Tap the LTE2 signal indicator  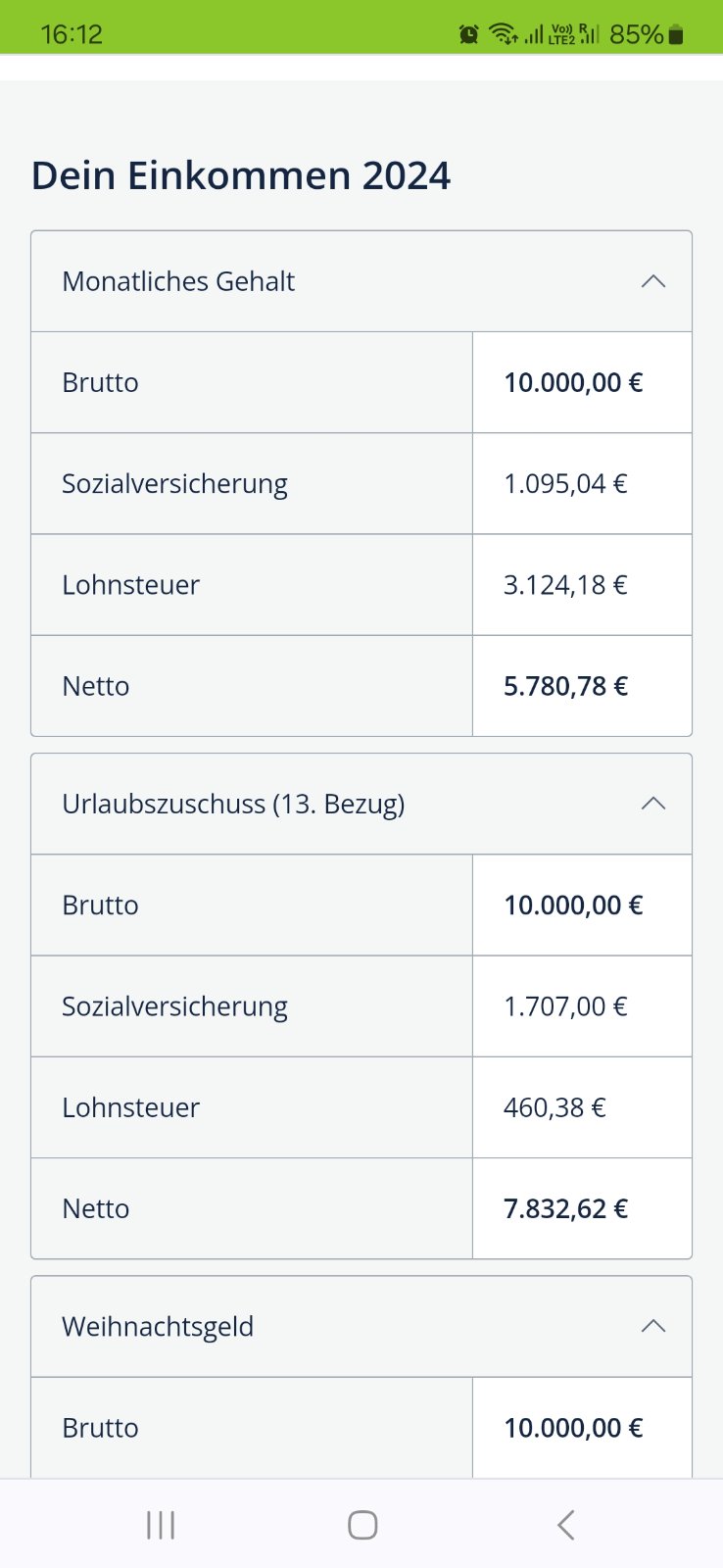coord(563,34)
